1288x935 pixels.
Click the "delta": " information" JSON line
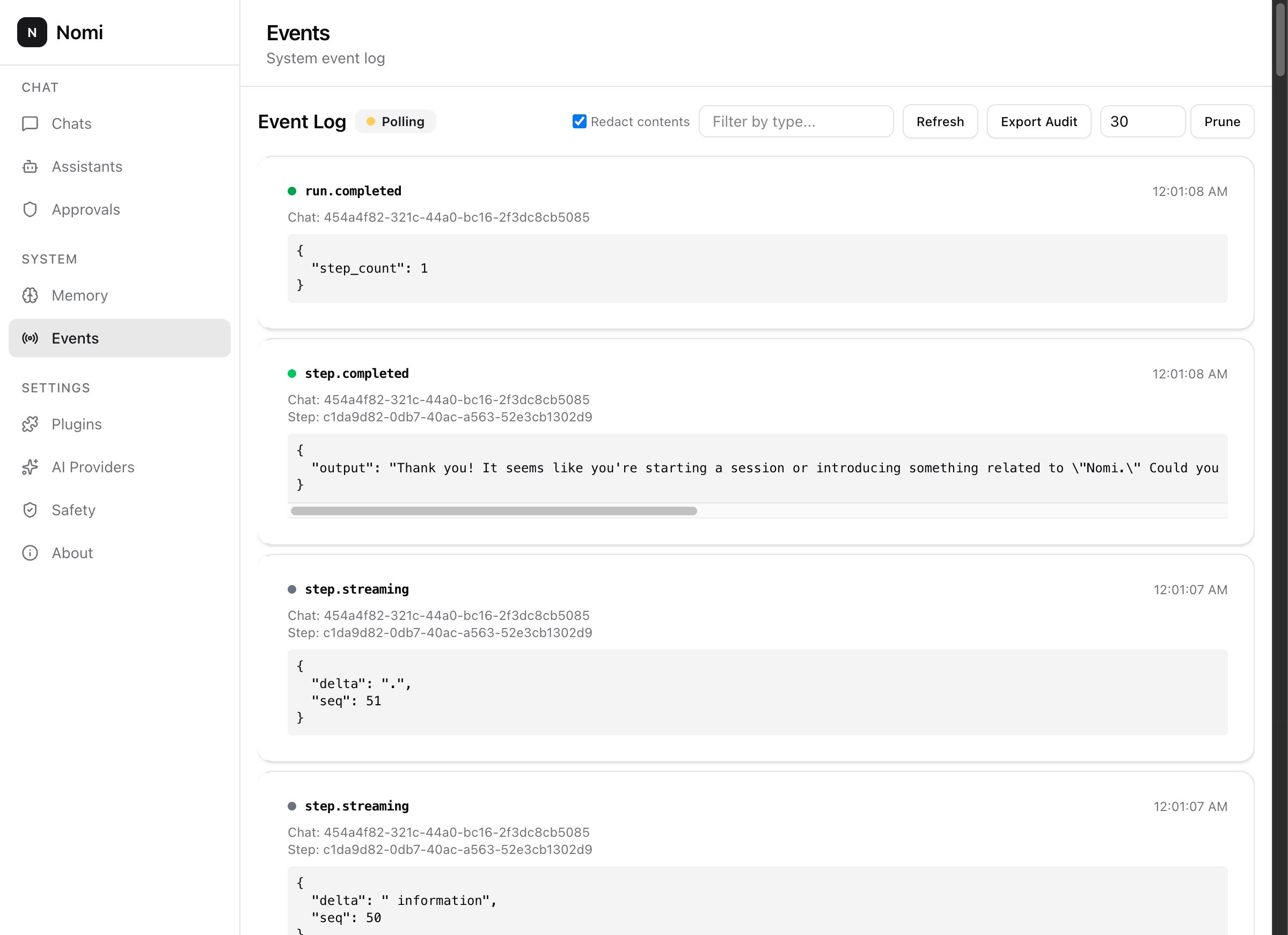coord(404,901)
